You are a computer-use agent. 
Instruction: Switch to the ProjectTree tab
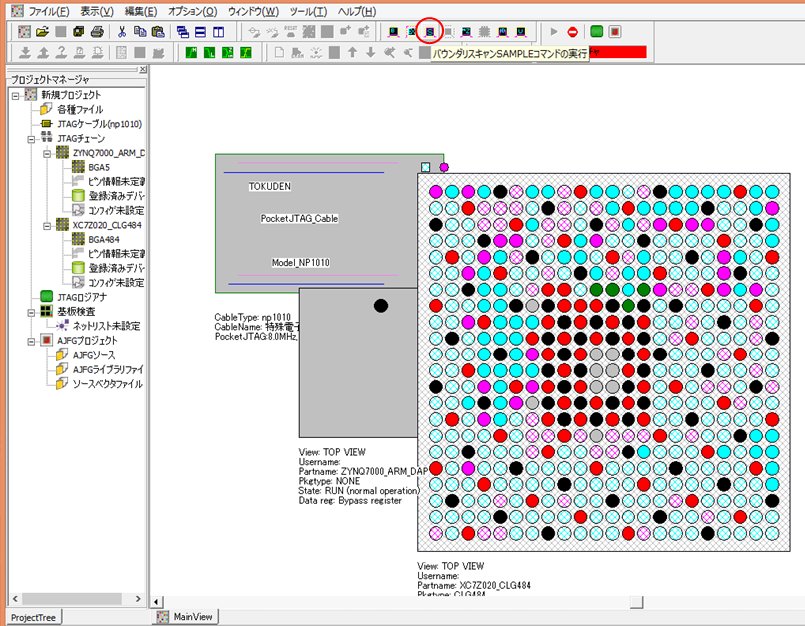coord(33,618)
